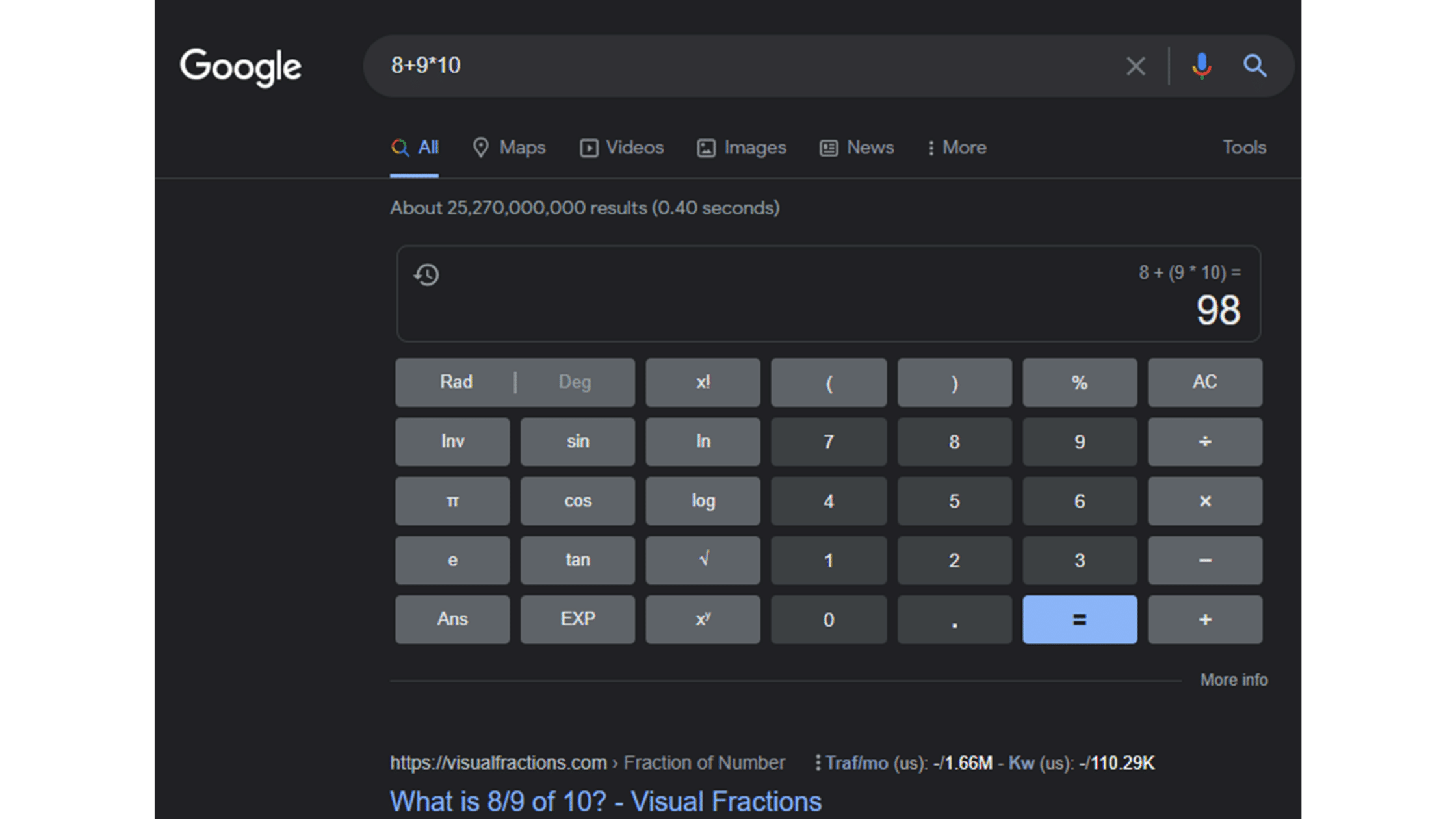The height and width of the screenshot is (819, 1456).
Task: Click the square root key
Action: (x=703, y=560)
